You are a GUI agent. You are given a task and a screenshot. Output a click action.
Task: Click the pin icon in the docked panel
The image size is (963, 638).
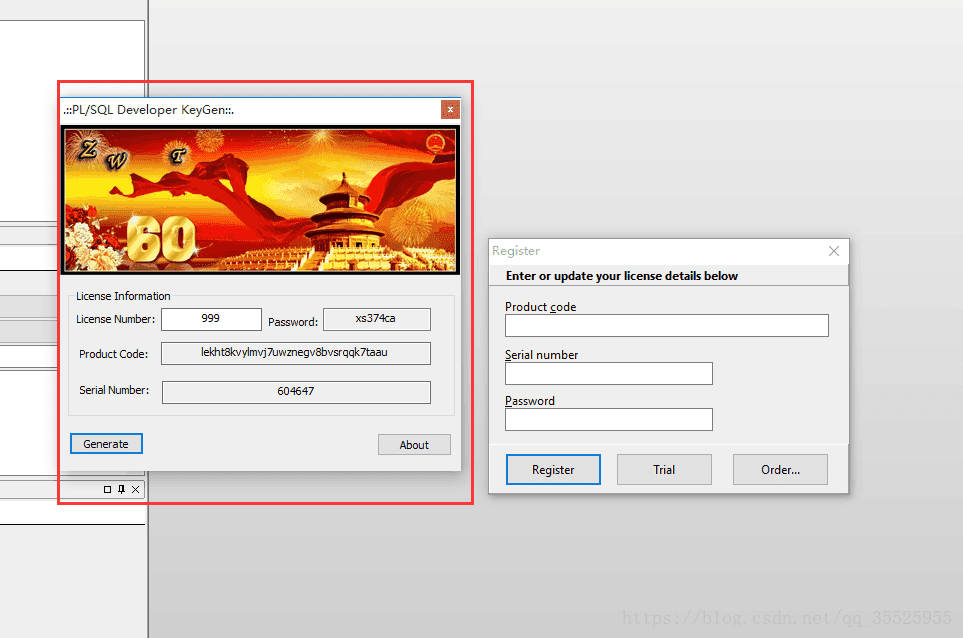pos(122,489)
